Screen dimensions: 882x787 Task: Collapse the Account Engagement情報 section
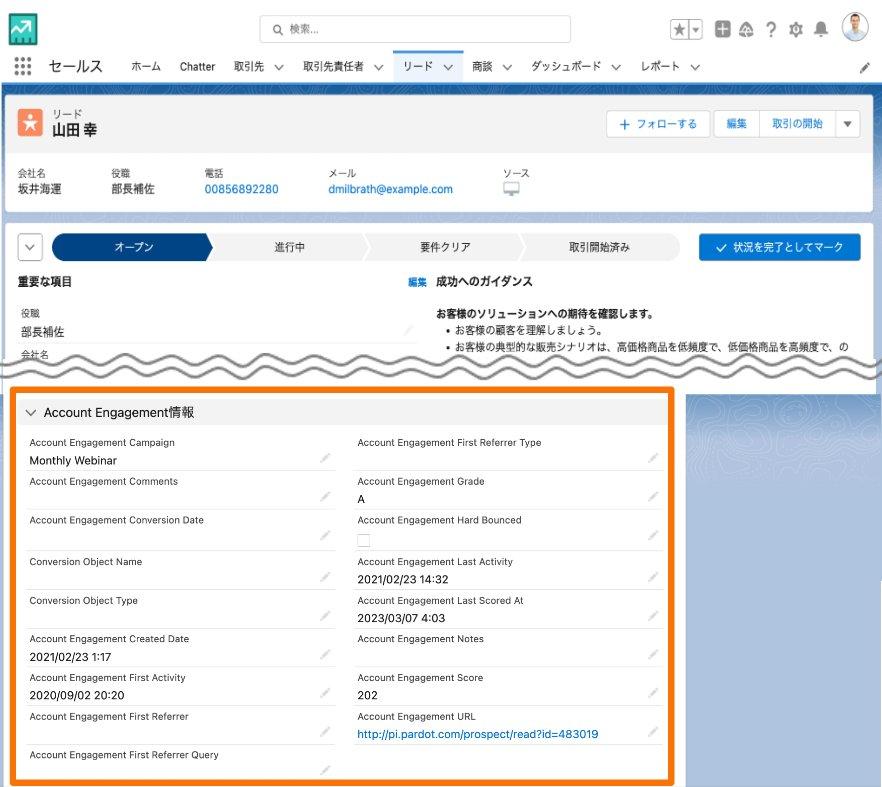pyautogui.click(x=31, y=412)
